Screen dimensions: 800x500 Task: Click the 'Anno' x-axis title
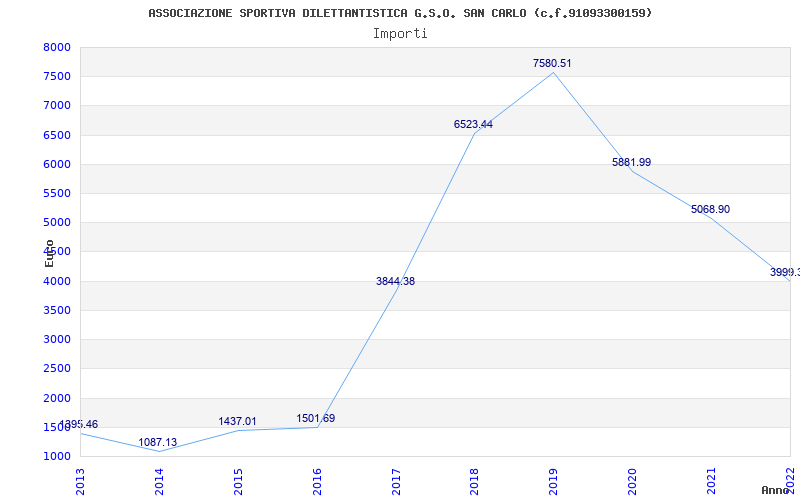pos(775,490)
